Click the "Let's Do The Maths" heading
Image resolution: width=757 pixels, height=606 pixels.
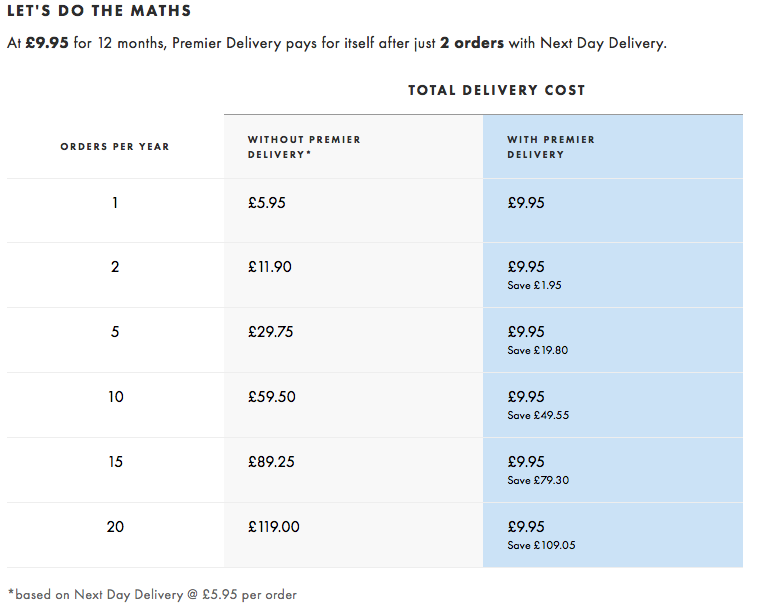(99, 12)
